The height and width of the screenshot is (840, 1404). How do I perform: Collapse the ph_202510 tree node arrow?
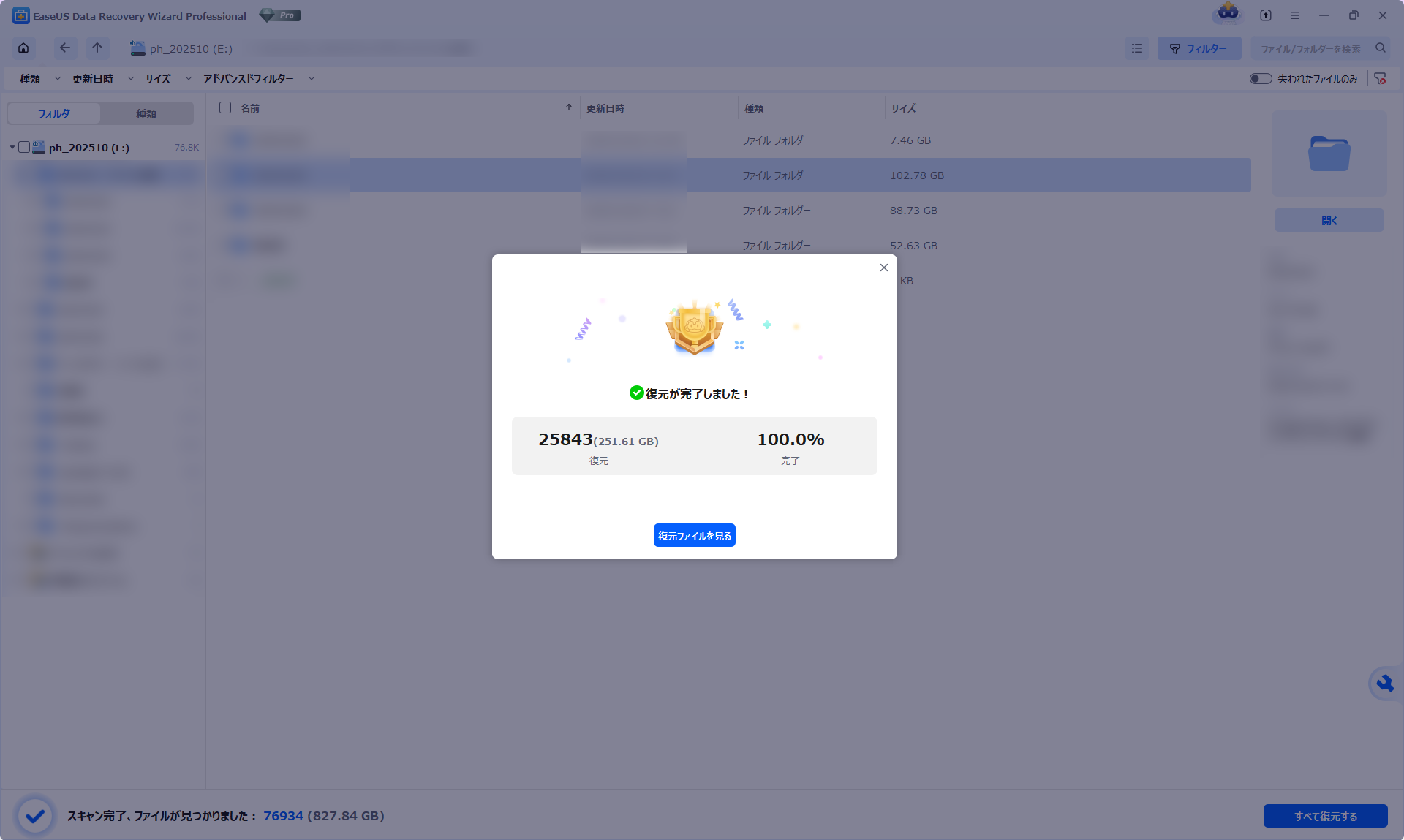pyautogui.click(x=11, y=147)
